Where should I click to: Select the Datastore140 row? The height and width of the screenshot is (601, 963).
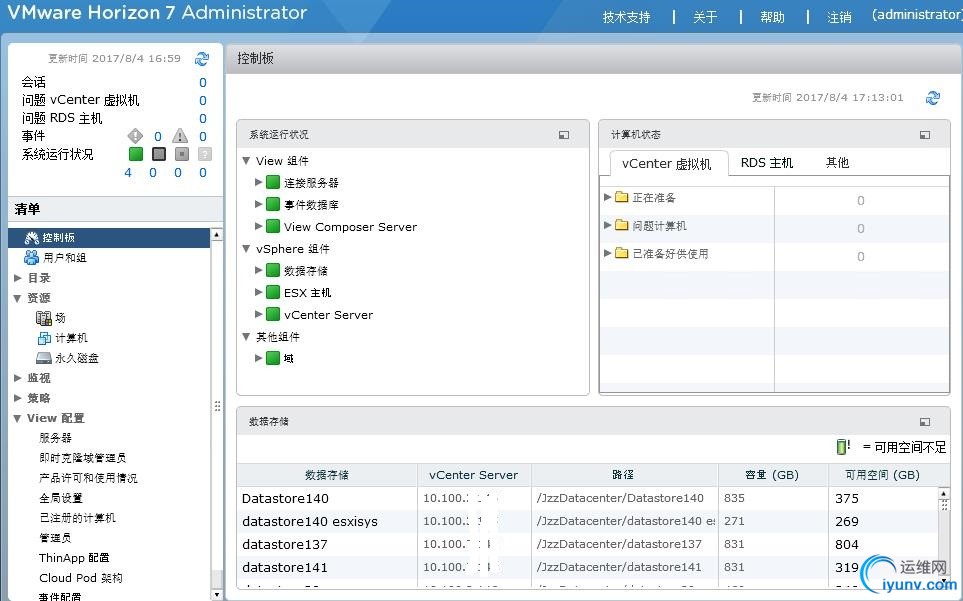click(588, 498)
